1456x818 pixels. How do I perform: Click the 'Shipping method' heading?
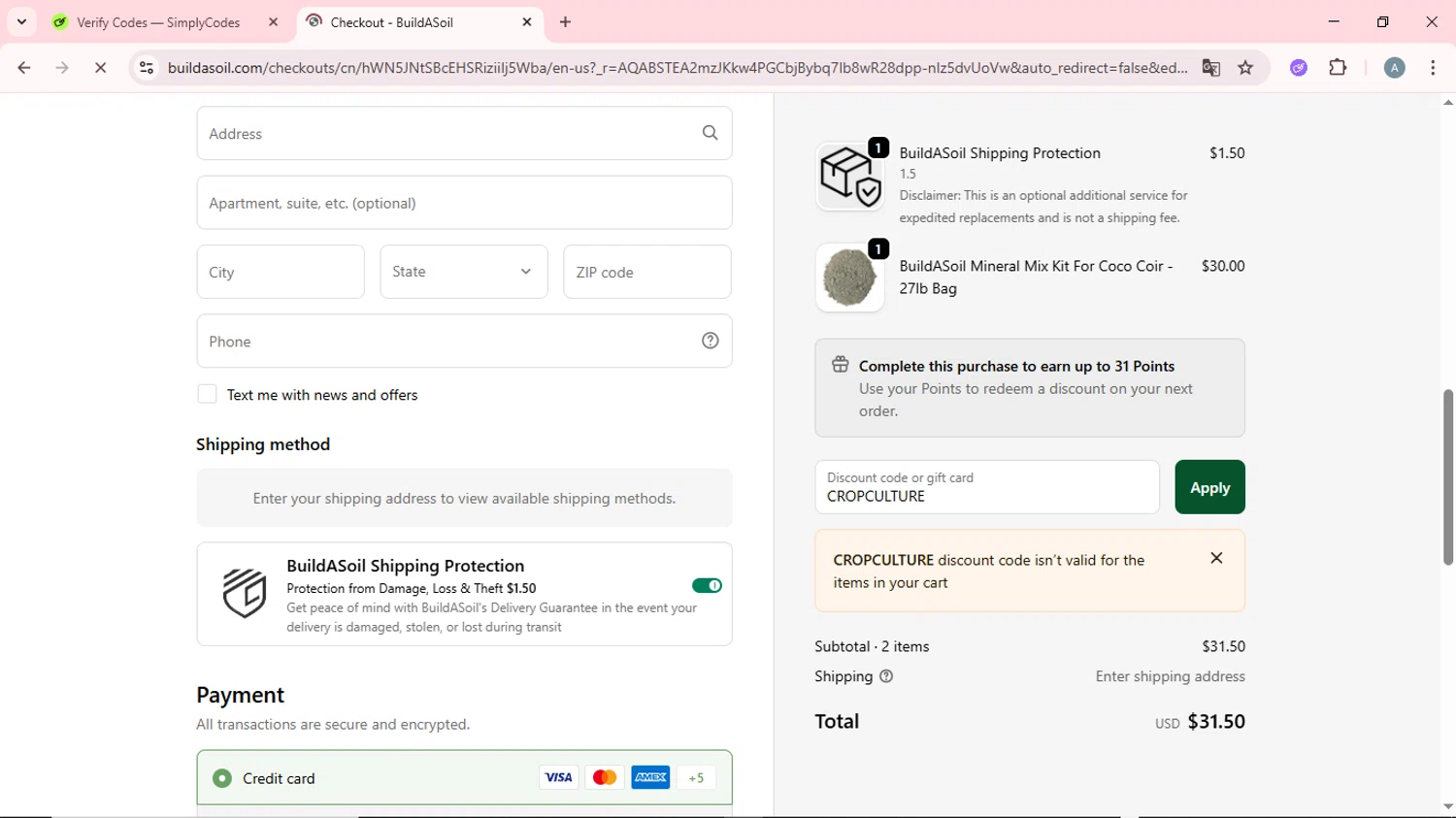click(x=263, y=444)
